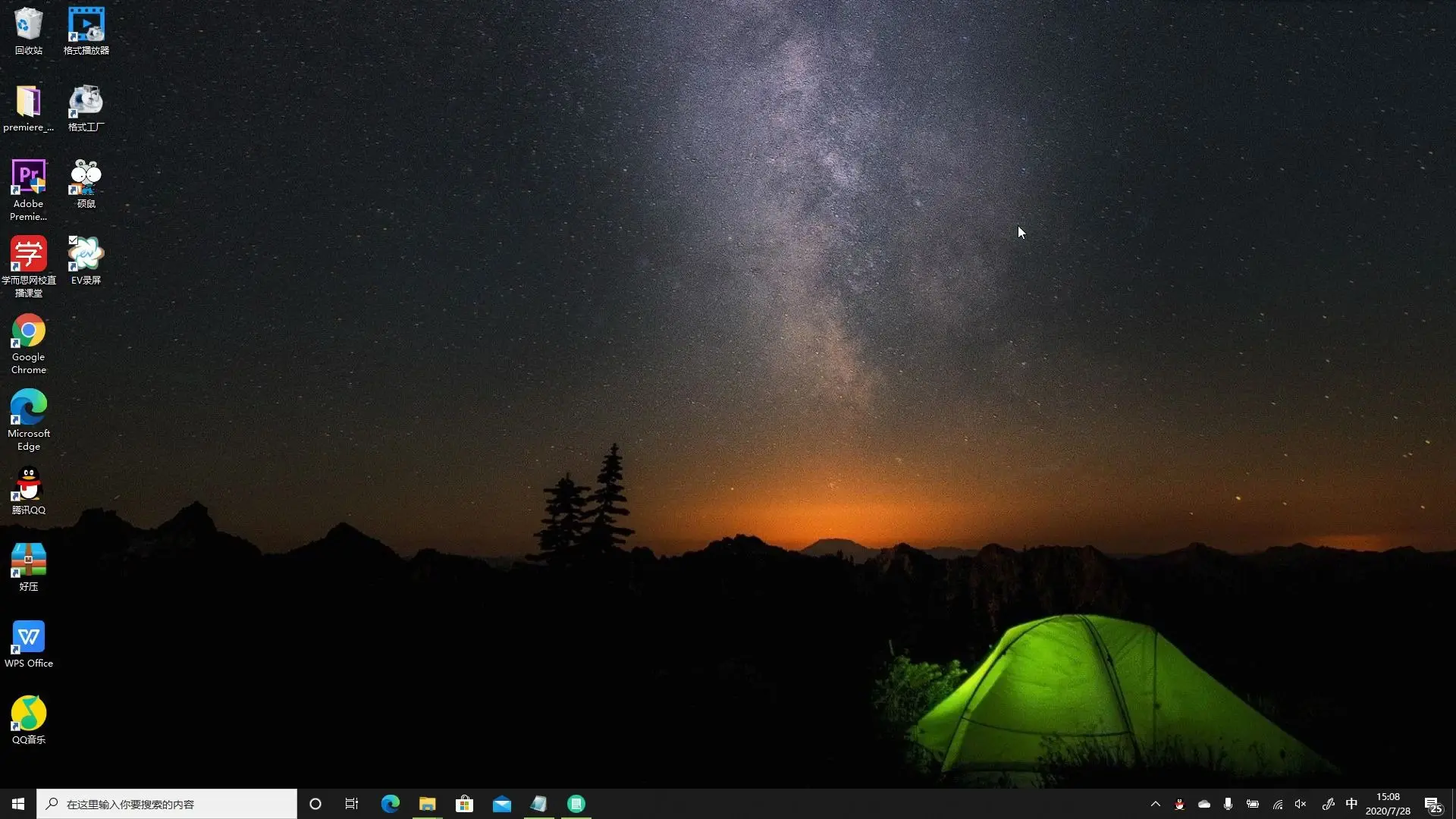1456x819 pixels.
Task: Select the 格式播放器 desktop shortcut
Action: pyautogui.click(x=86, y=32)
